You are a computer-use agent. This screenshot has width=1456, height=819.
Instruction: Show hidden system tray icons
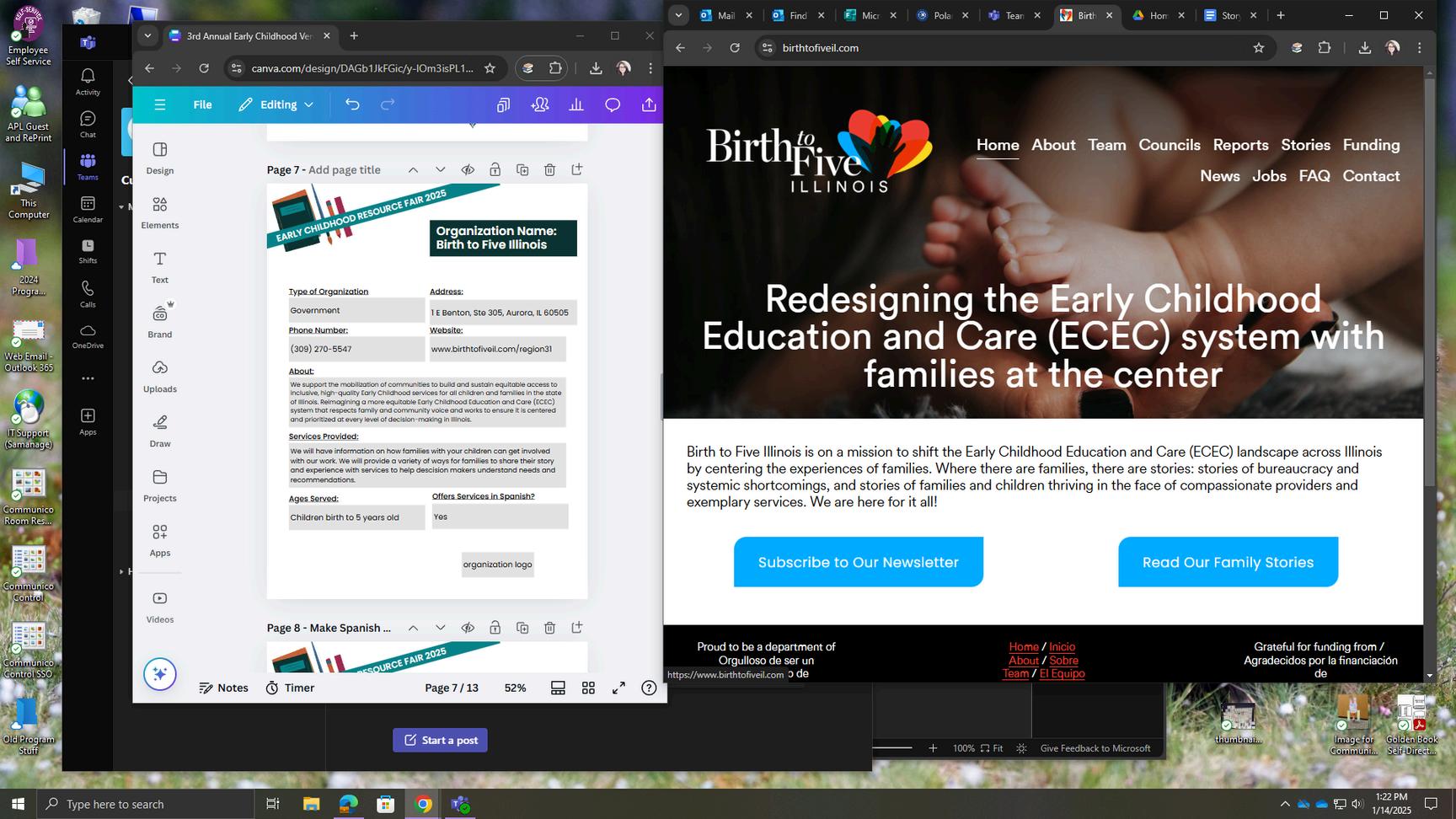[1285, 804]
